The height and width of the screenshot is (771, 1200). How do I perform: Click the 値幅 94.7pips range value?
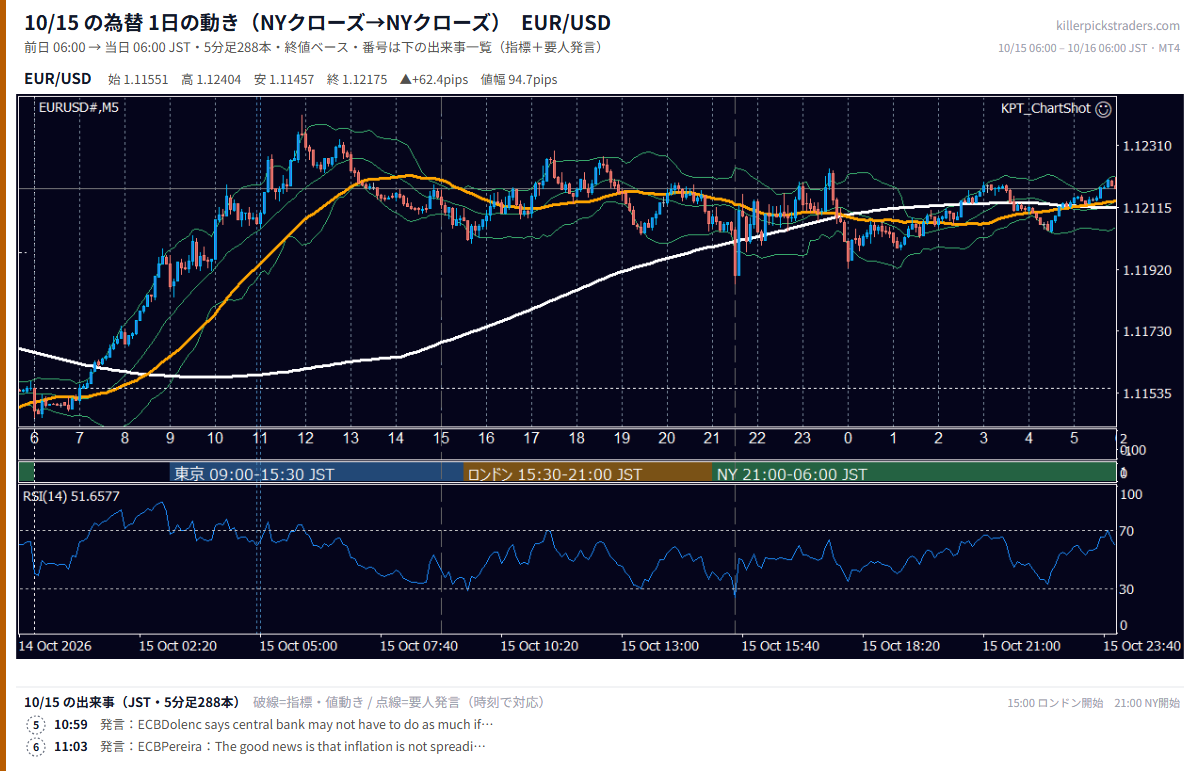coord(519,79)
